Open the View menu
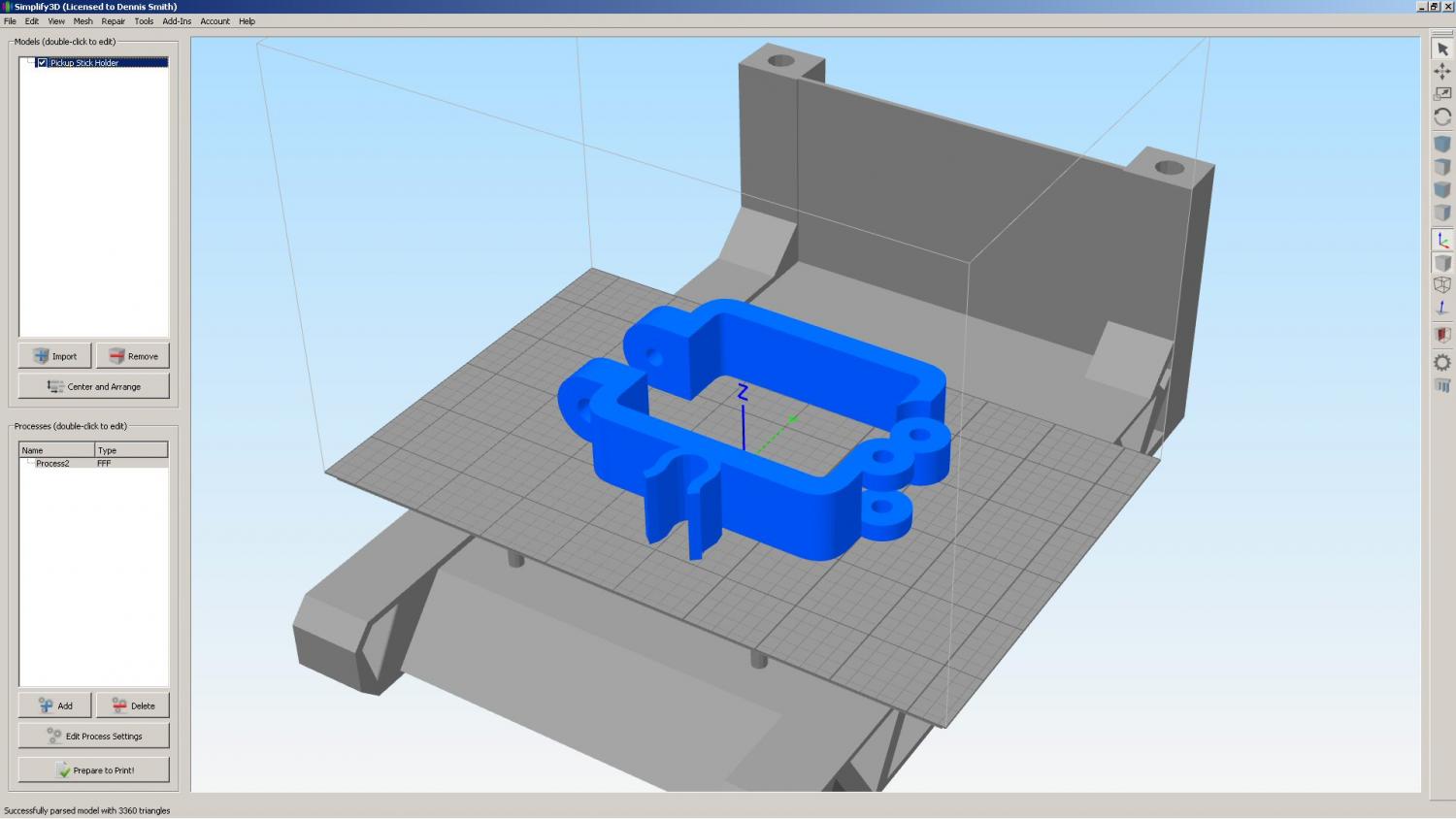The image size is (1456, 819). (x=56, y=21)
